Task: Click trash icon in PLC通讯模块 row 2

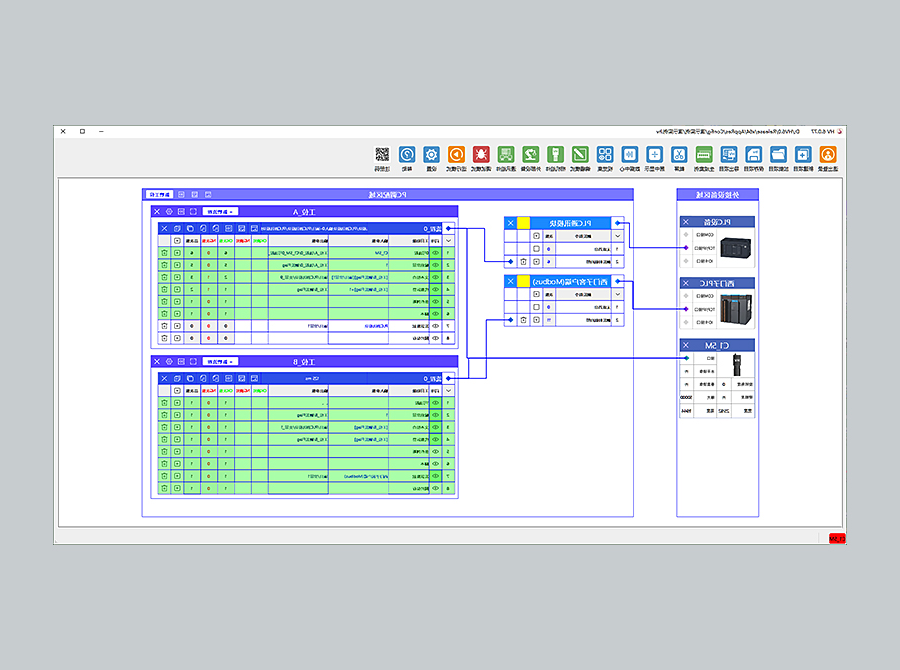Action: coord(523,262)
